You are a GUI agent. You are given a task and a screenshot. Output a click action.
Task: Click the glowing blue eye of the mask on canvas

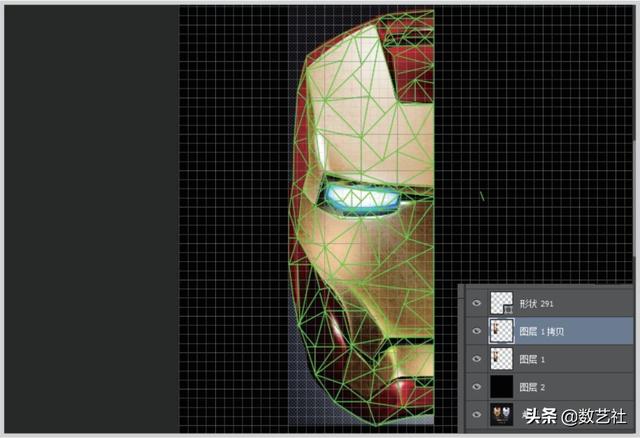[x=362, y=199]
